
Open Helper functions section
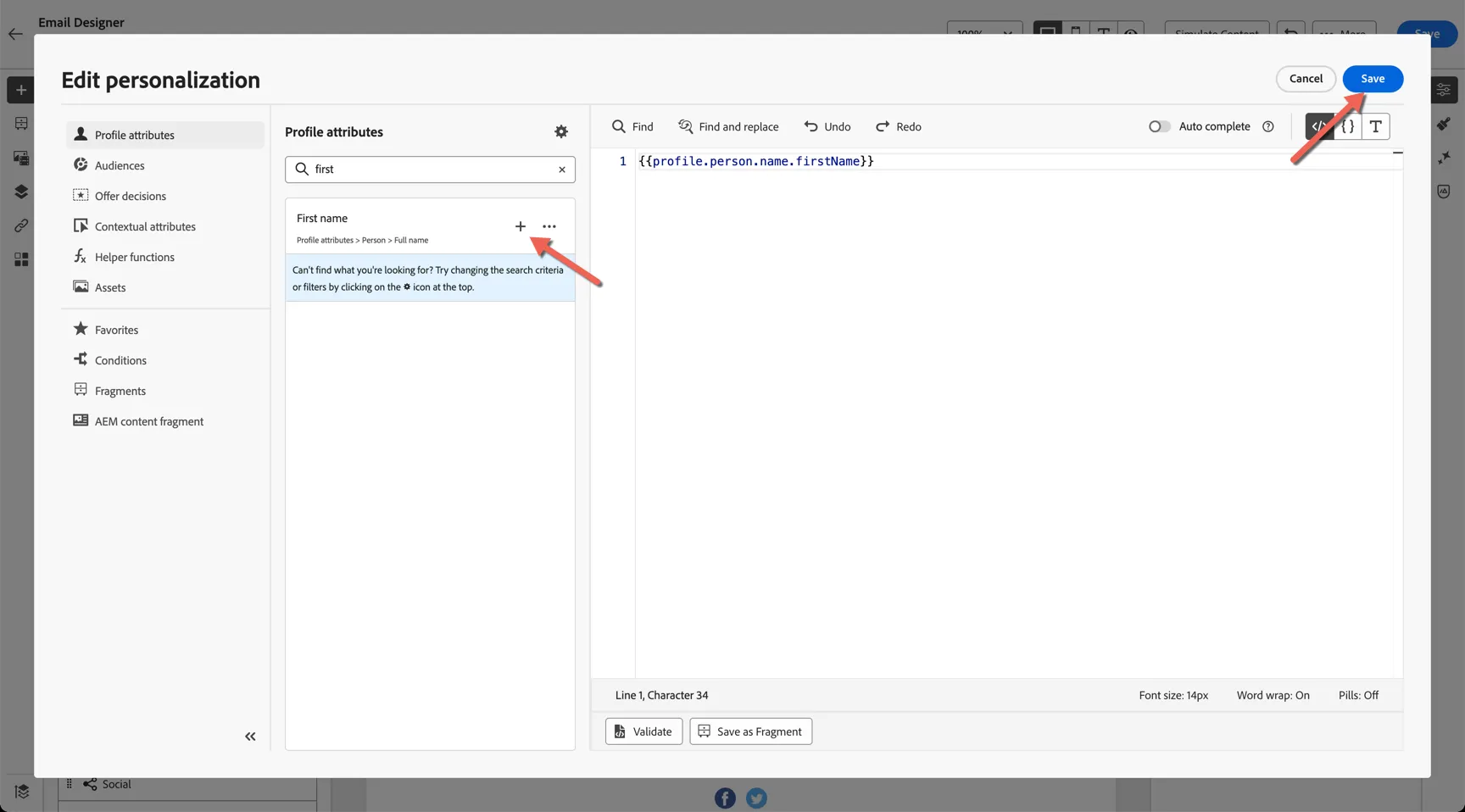165,257
